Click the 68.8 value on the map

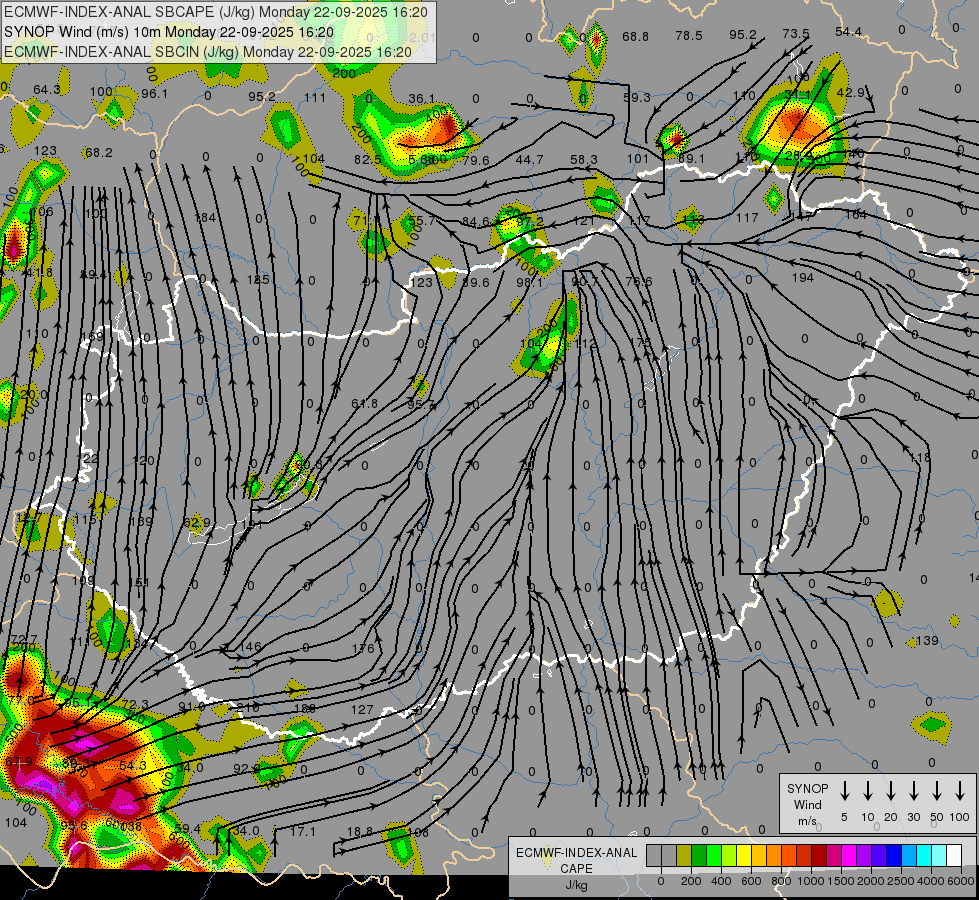point(635,37)
